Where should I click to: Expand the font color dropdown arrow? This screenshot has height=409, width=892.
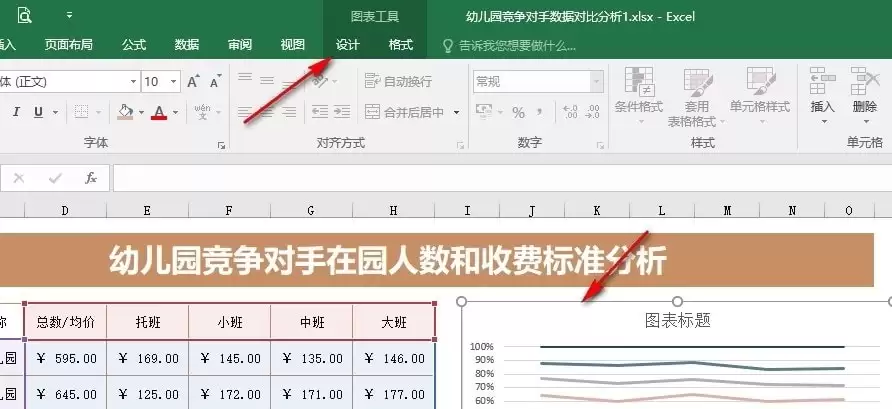point(175,112)
